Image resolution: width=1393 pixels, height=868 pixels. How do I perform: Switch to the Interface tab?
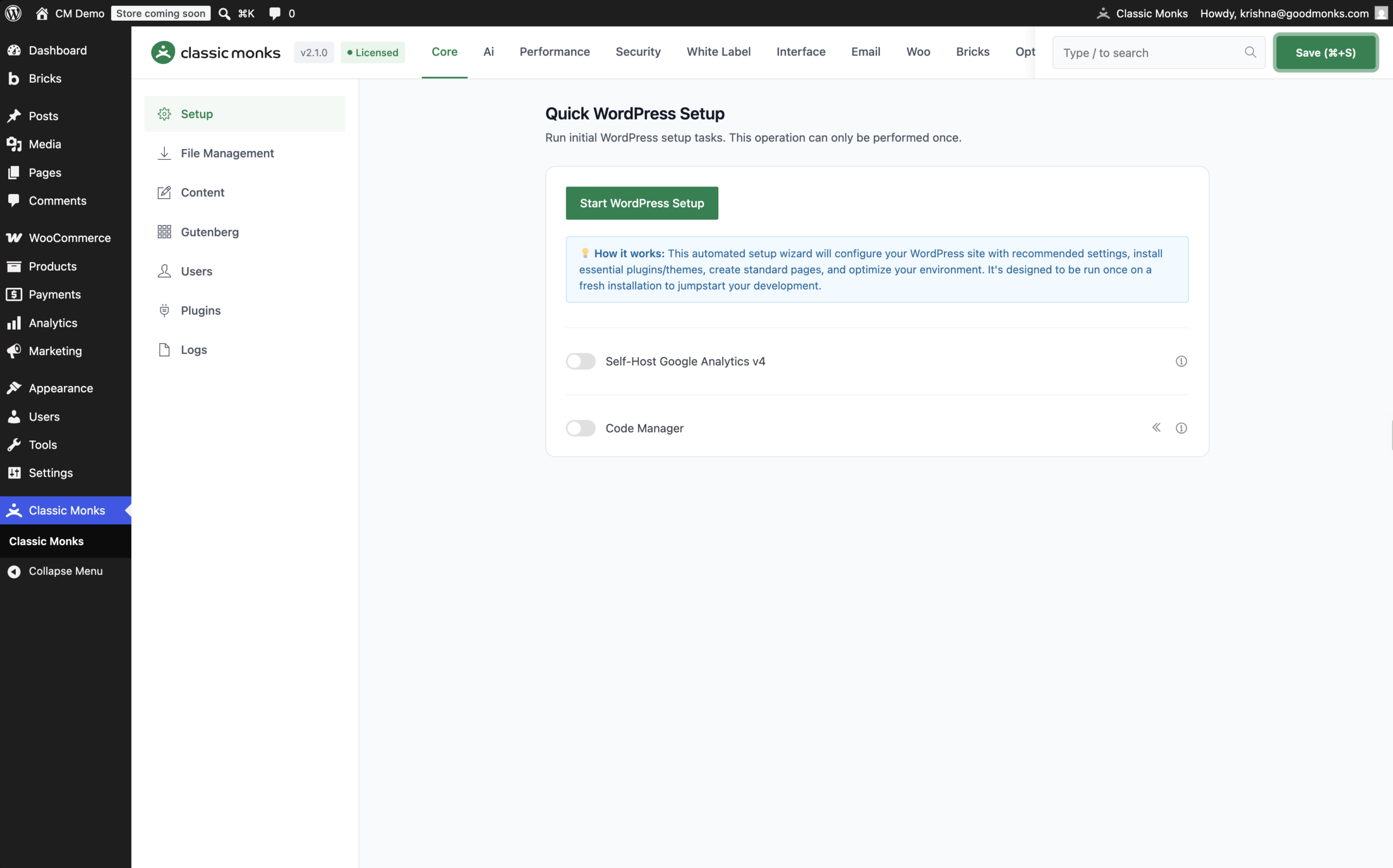tap(800, 52)
